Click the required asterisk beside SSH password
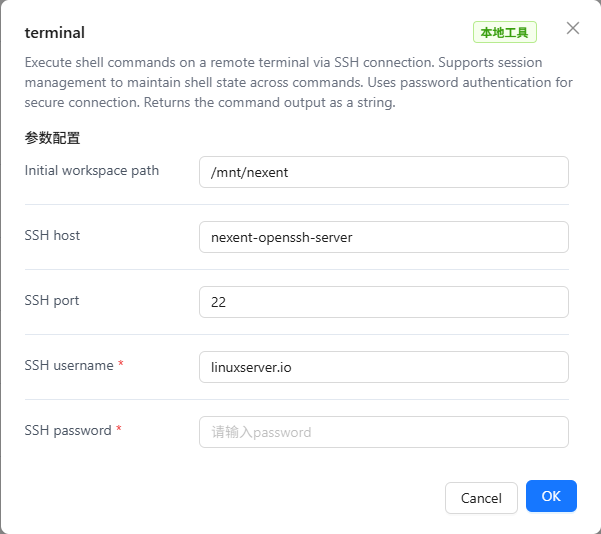 [x=120, y=430]
